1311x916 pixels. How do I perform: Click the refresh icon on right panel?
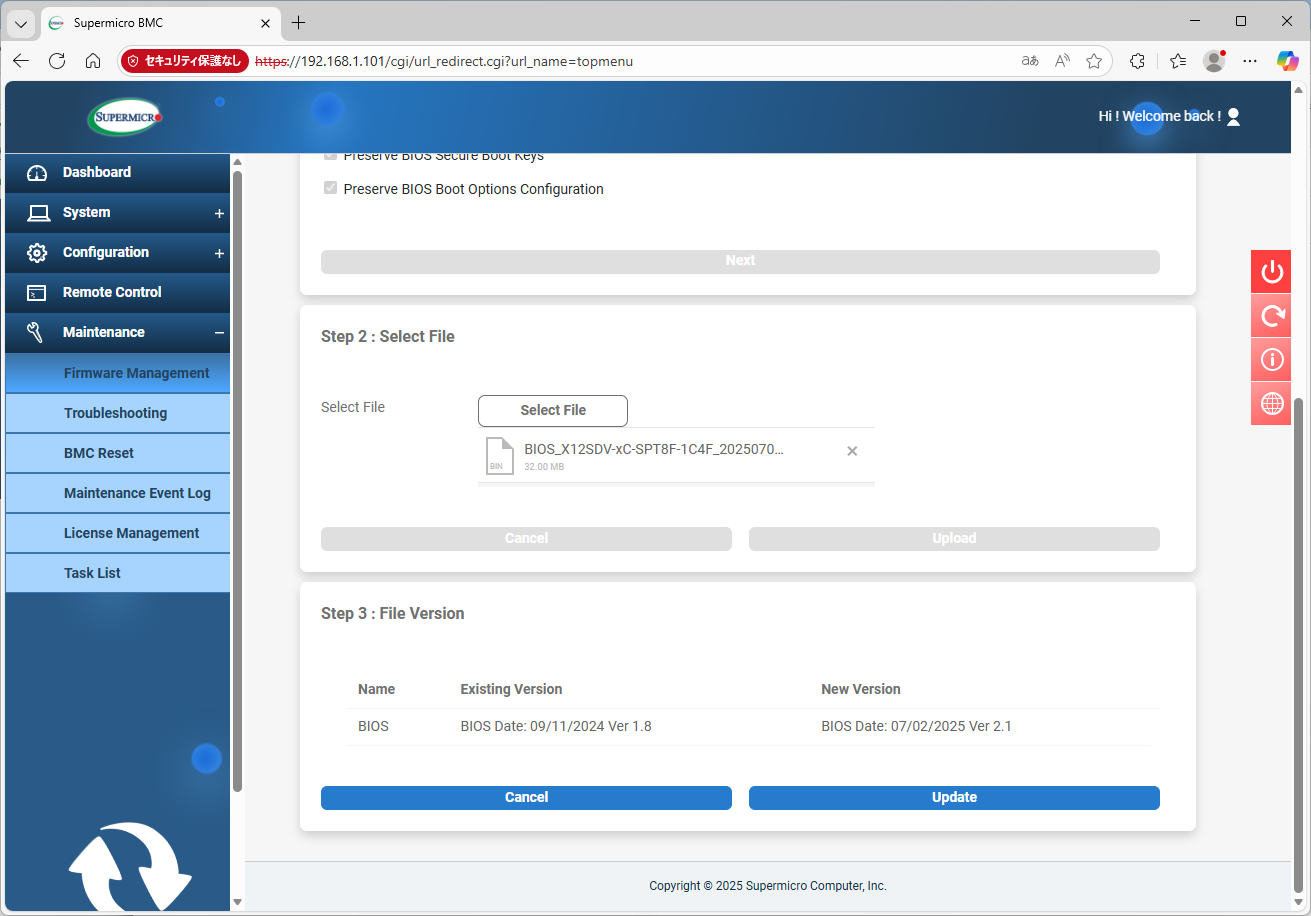pos(1271,316)
